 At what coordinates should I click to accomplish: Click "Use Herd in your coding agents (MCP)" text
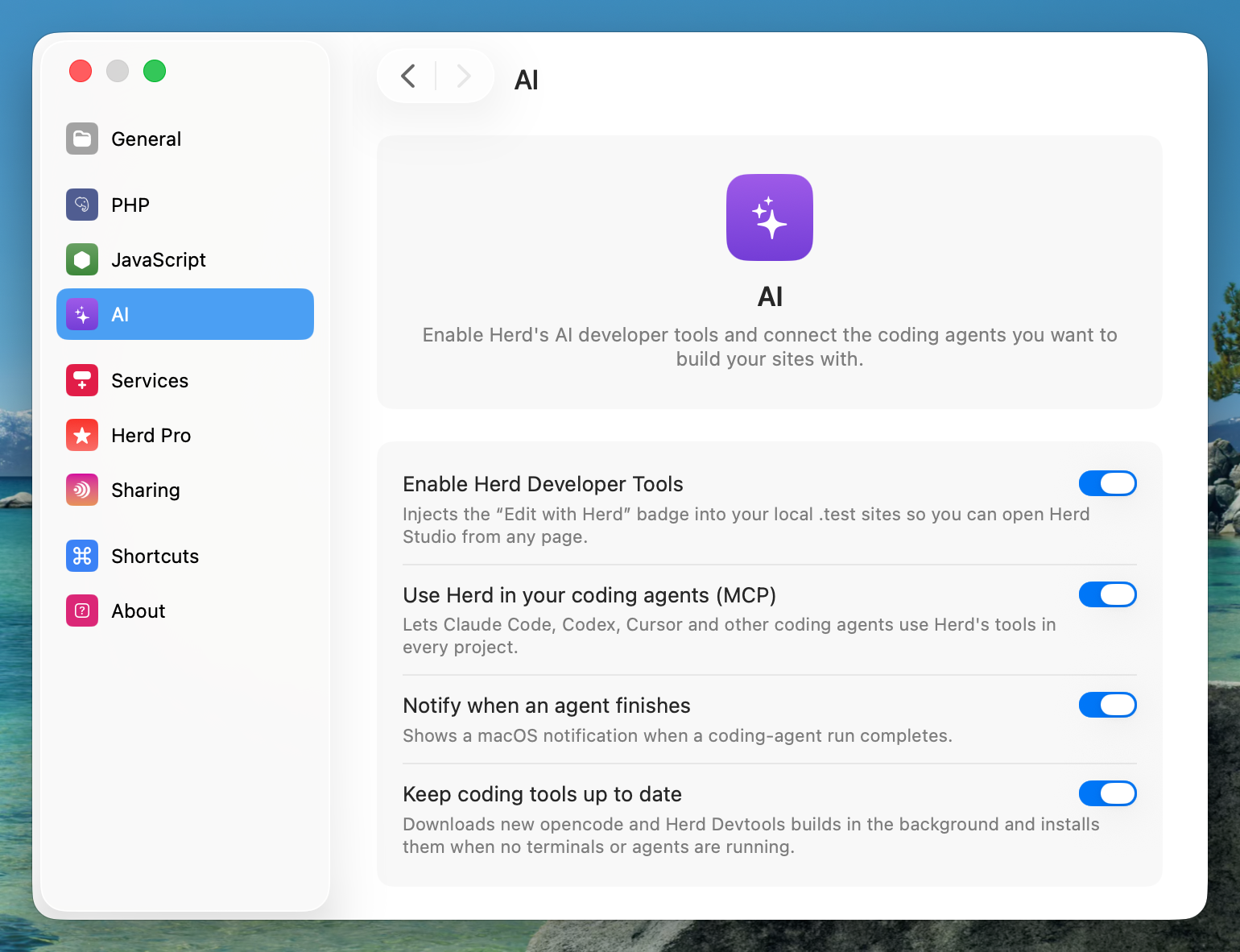(x=589, y=595)
